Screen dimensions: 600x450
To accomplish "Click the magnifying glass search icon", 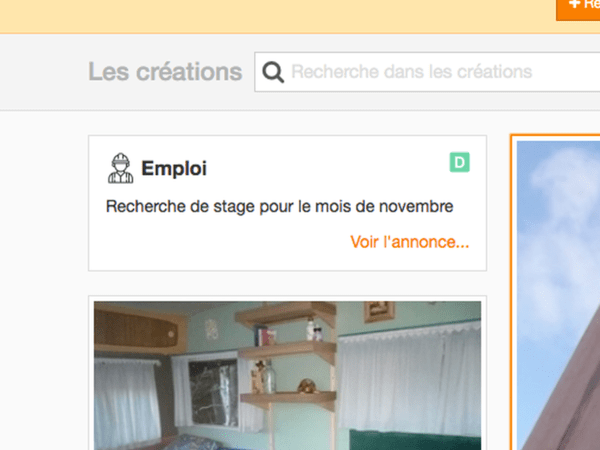I will [x=272, y=72].
